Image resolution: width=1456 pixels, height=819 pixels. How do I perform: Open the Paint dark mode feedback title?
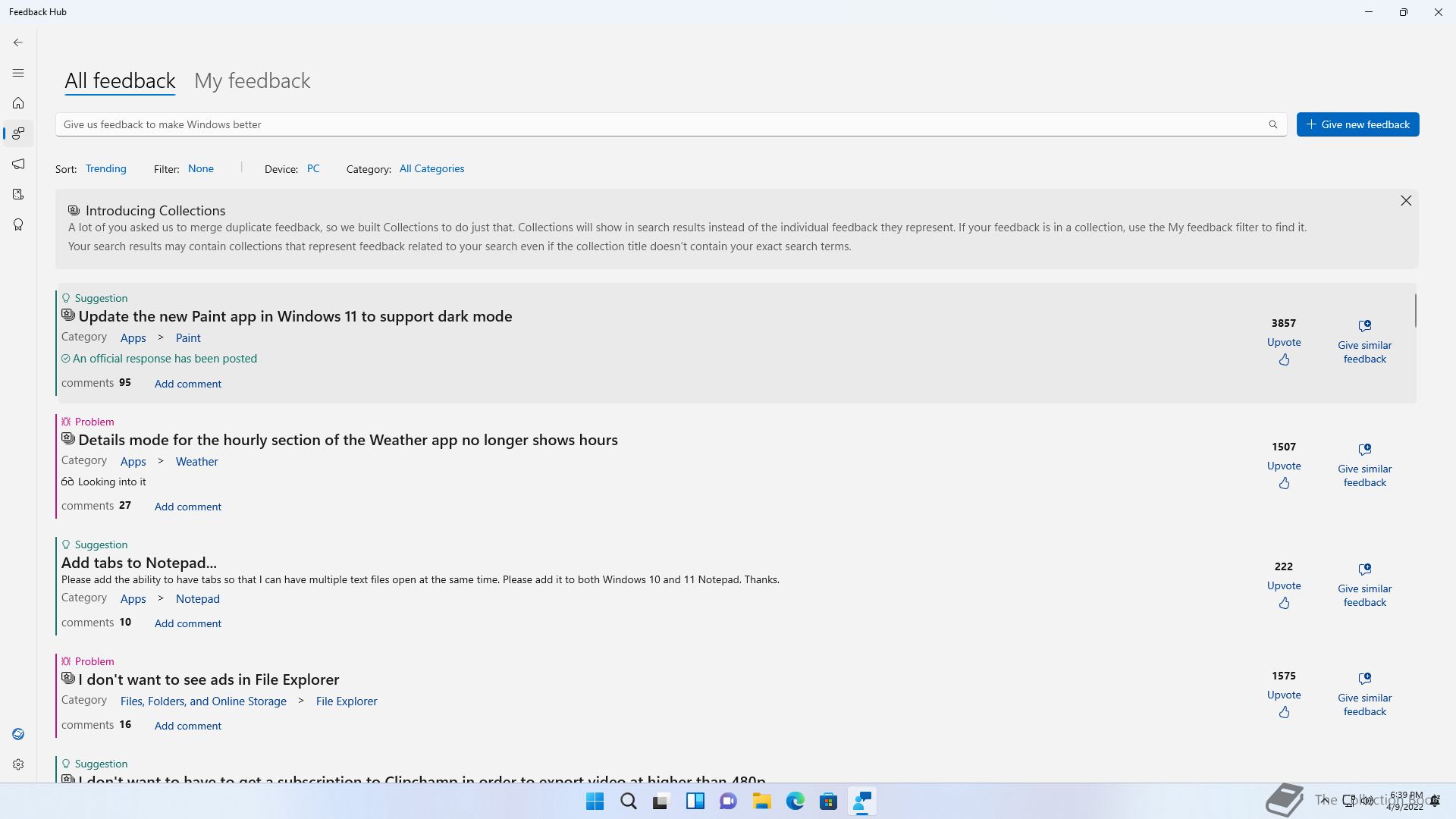click(x=295, y=316)
